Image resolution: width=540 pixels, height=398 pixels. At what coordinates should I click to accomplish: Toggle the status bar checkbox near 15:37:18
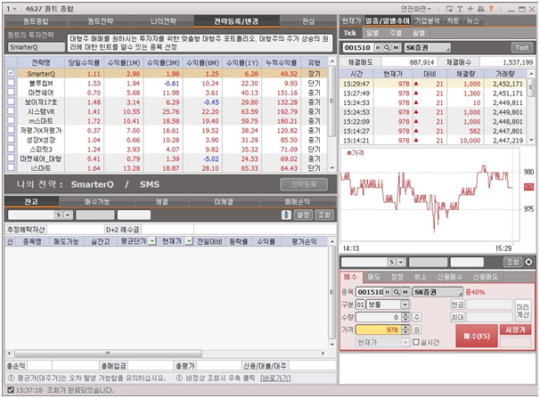11,390
